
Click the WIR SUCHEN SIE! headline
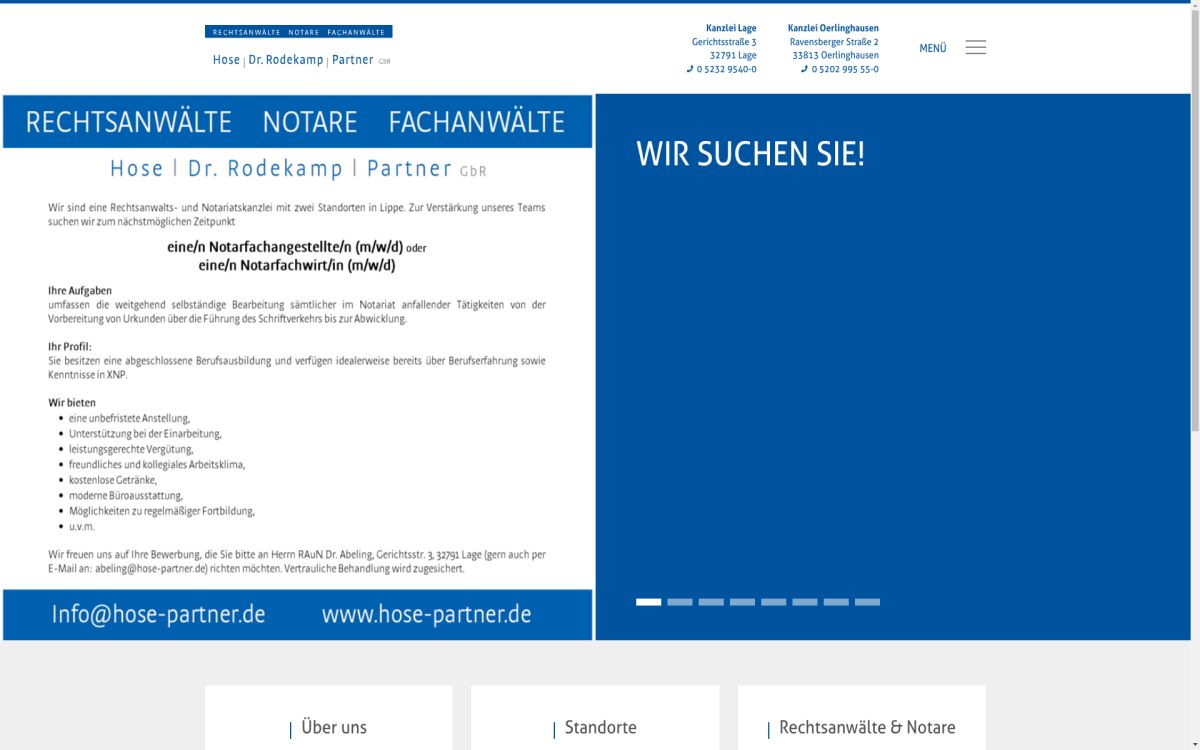tap(751, 154)
